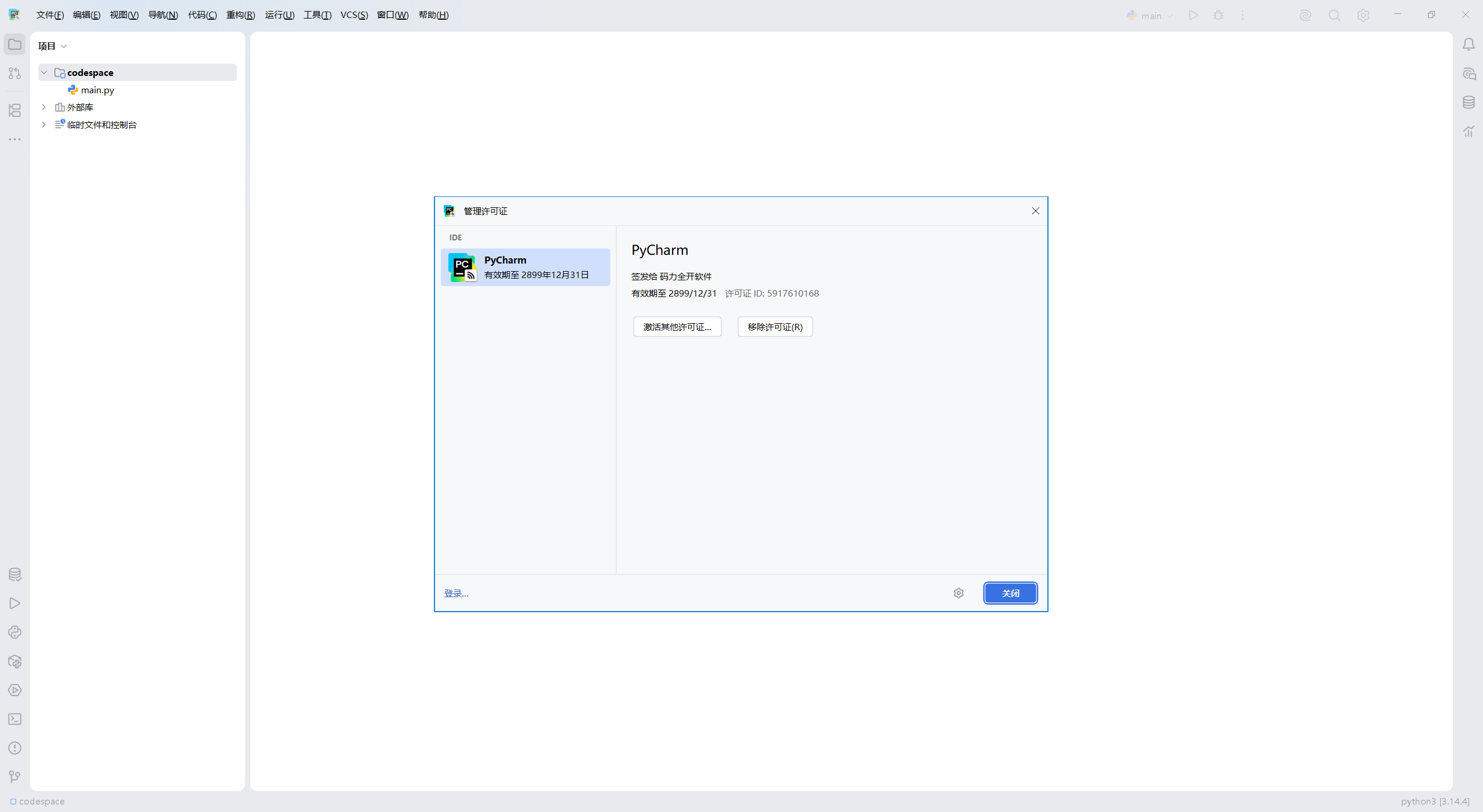Open the Project tool window folder icon

pos(14,45)
